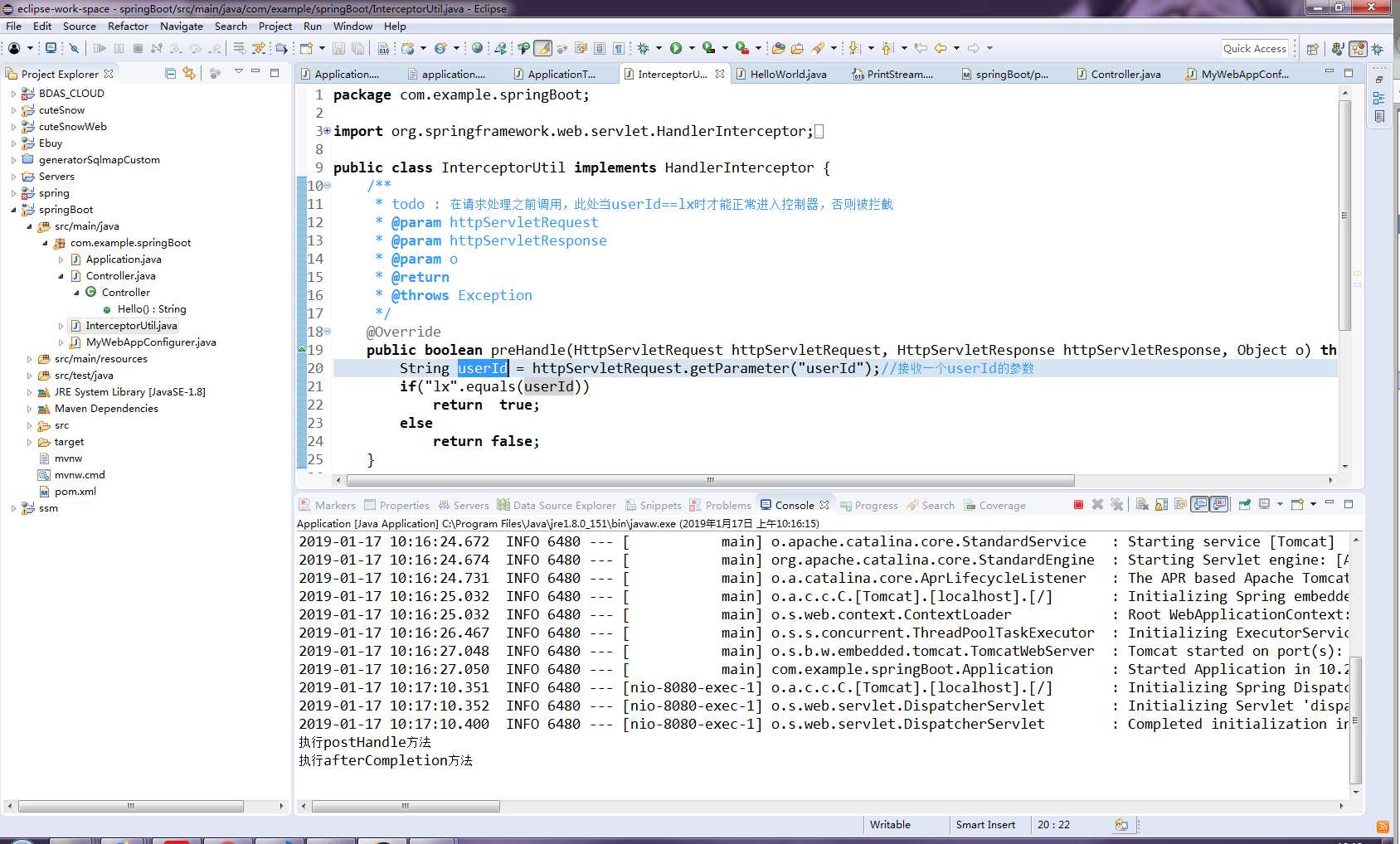Toggle Word Wrap in the Console
Viewport: 1400px width, 844px height.
(x=1180, y=504)
